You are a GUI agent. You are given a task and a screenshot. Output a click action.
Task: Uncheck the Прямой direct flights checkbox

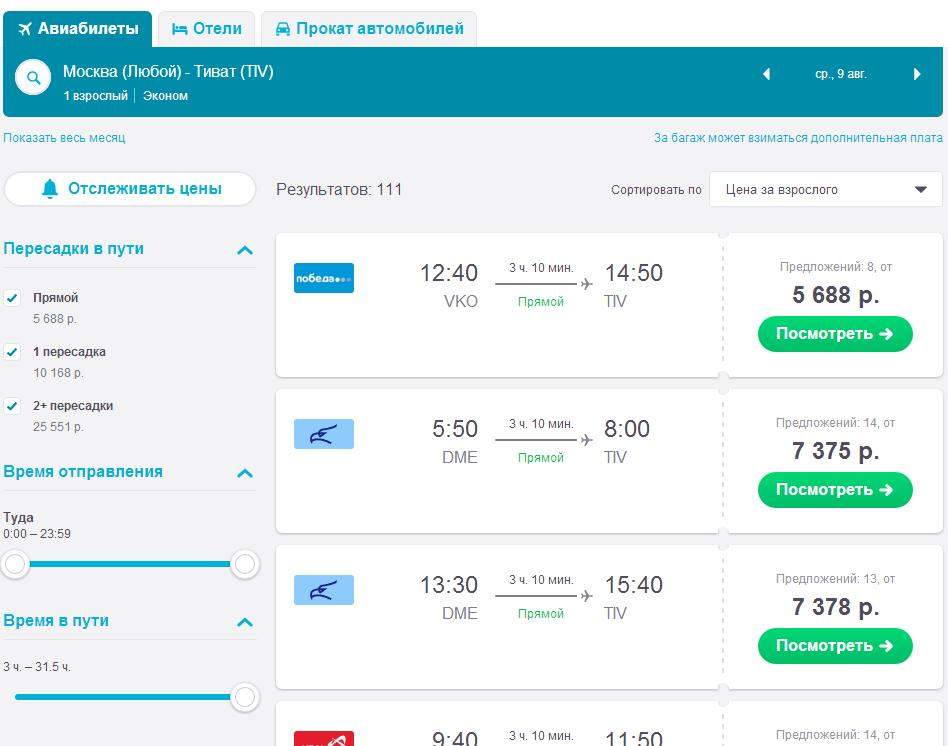(x=12, y=298)
